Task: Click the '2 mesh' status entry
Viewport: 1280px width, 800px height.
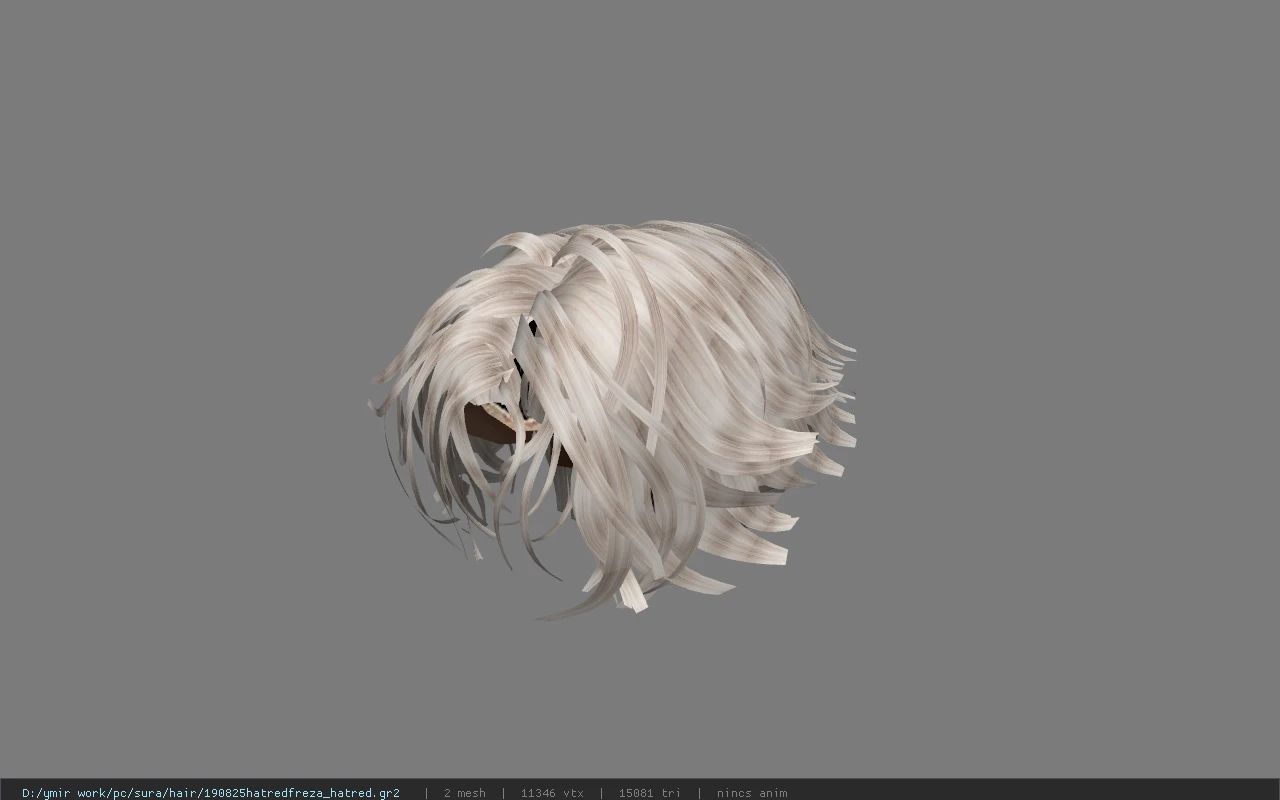Action: click(x=465, y=793)
